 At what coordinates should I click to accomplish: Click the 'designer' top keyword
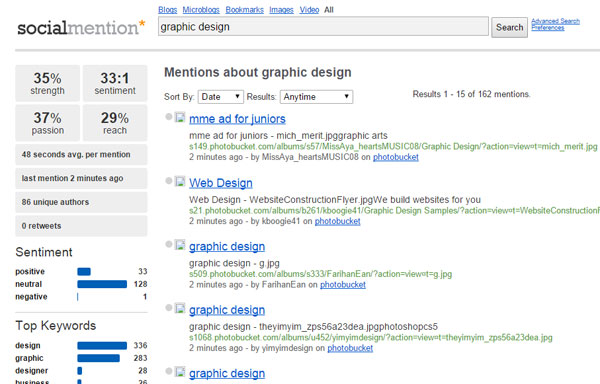click(x=31, y=371)
